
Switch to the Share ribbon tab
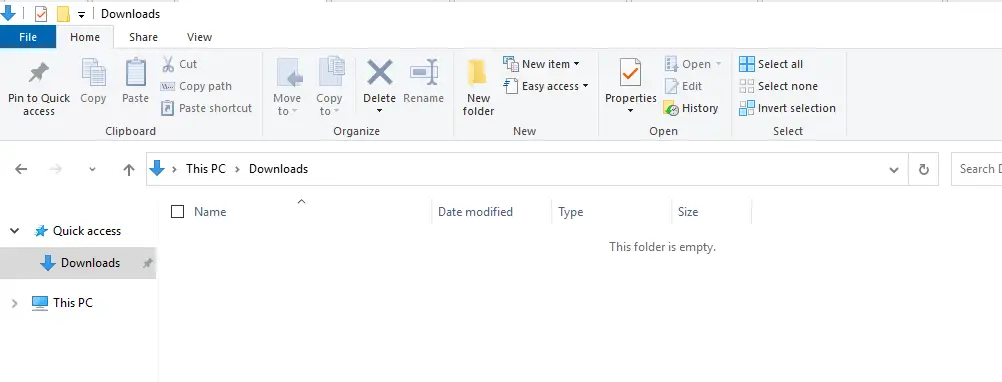pos(143,37)
